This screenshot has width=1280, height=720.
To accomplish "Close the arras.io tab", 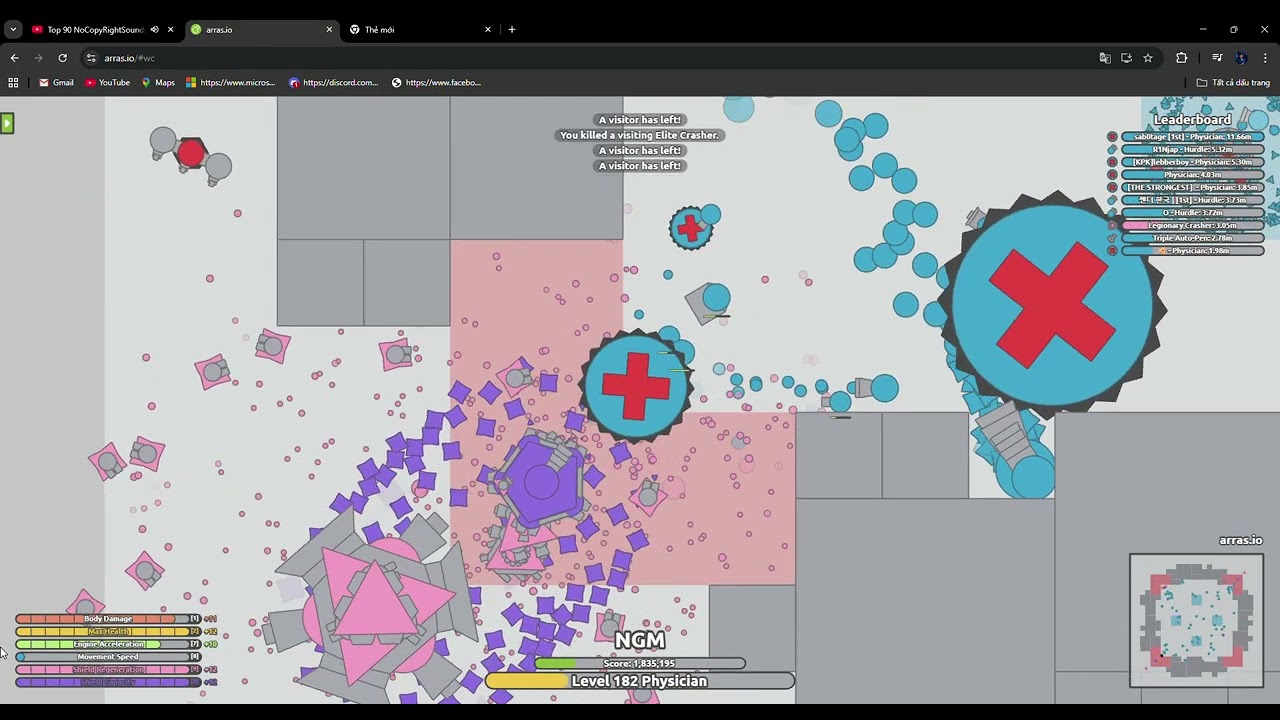I will [329, 30].
